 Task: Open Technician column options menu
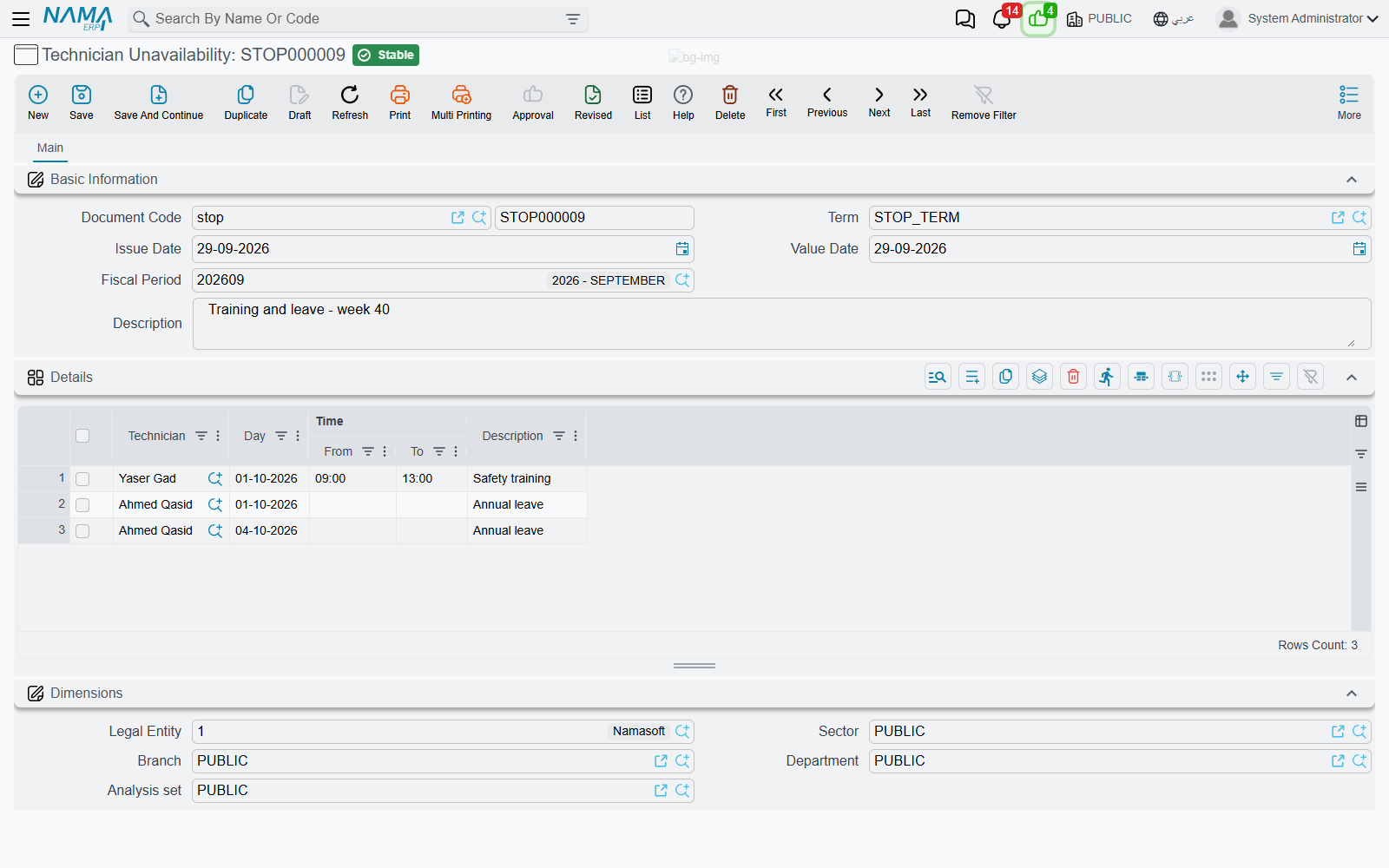pos(218,436)
